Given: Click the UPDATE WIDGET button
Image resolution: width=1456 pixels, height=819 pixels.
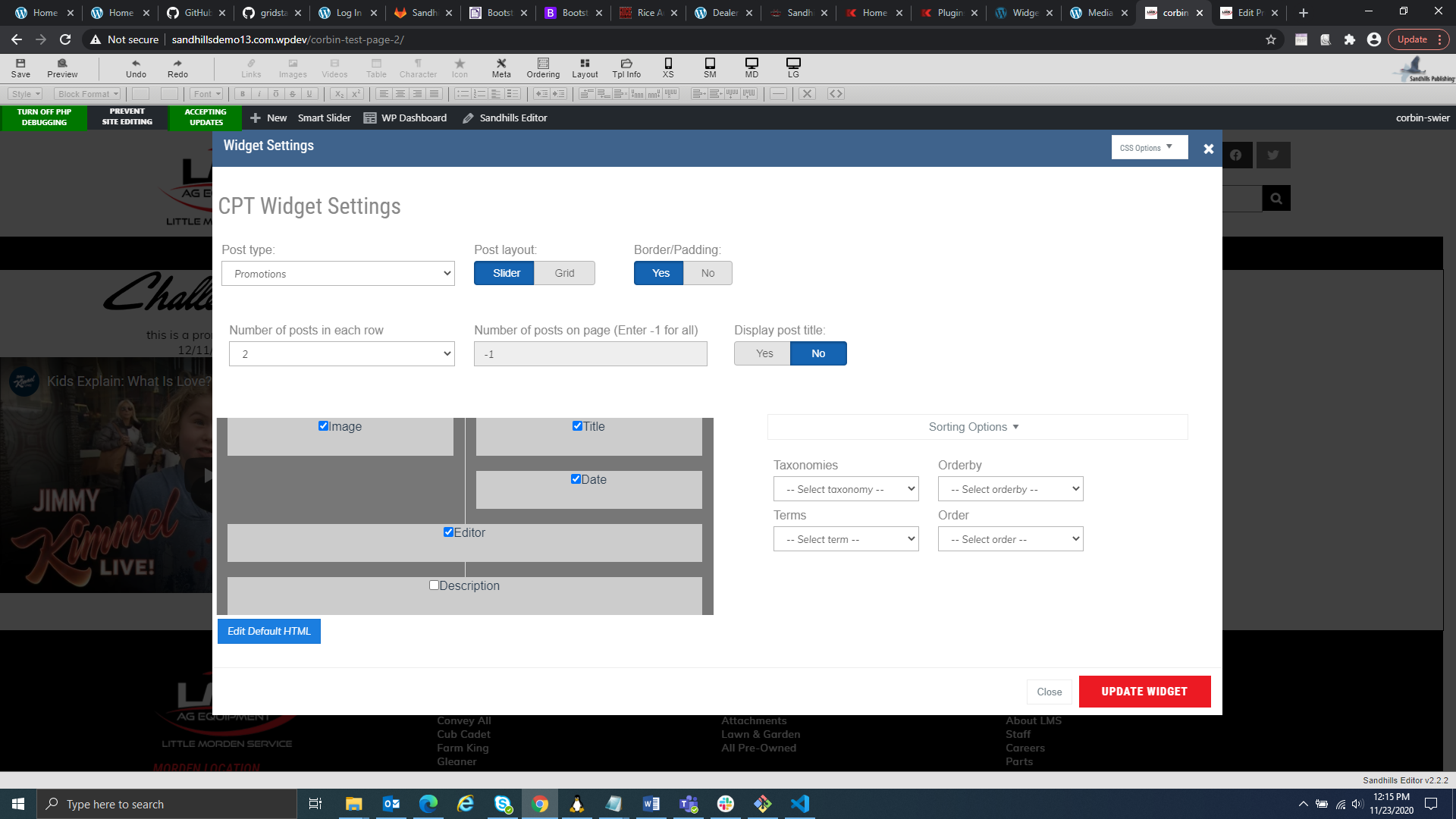Looking at the screenshot, I should tap(1145, 692).
